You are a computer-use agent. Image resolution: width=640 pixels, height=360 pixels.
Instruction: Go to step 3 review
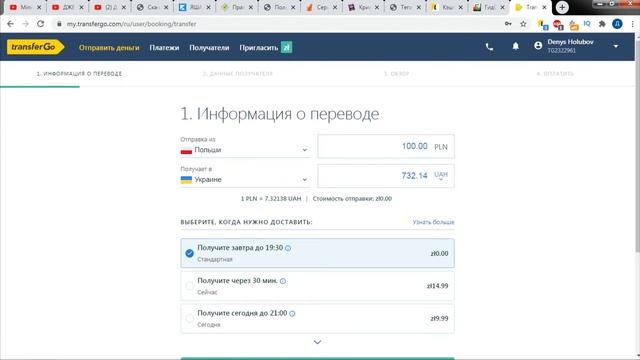(x=396, y=74)
